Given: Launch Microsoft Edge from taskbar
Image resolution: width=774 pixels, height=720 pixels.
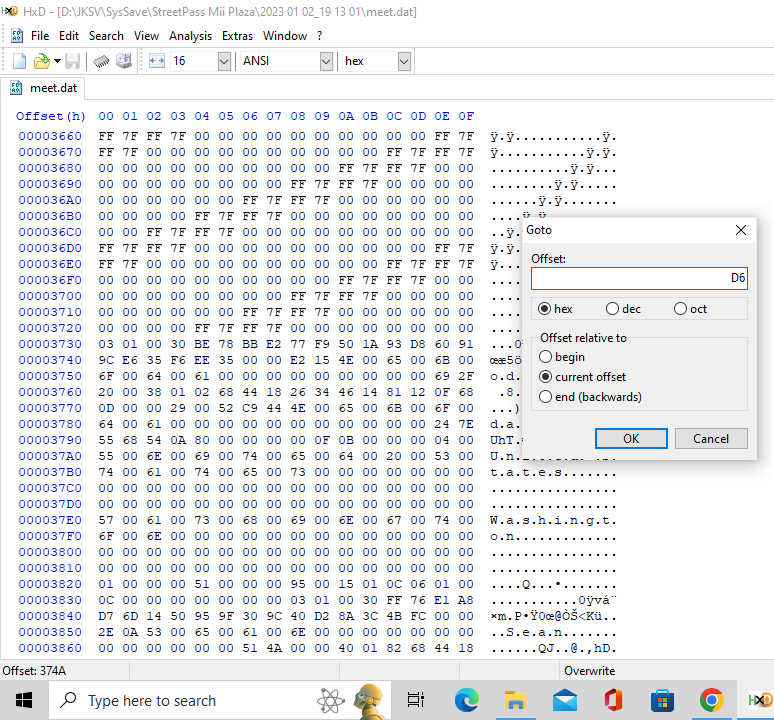Looking at the screenshot, I should [x=466, y=700].
